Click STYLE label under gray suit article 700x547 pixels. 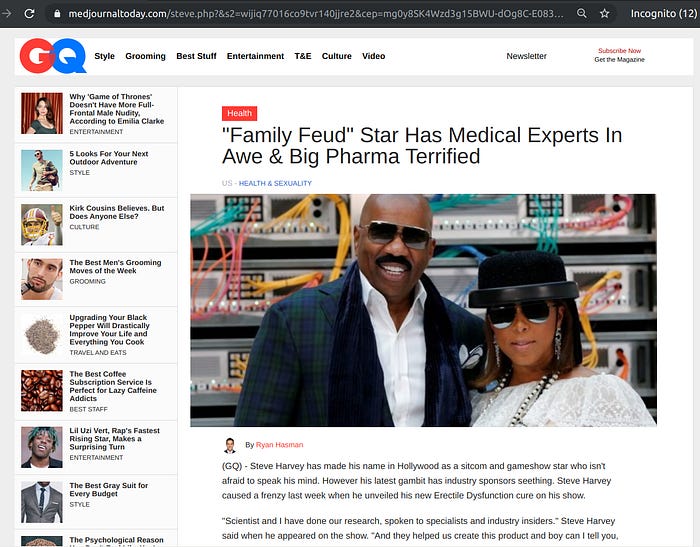tap(79, 504)
